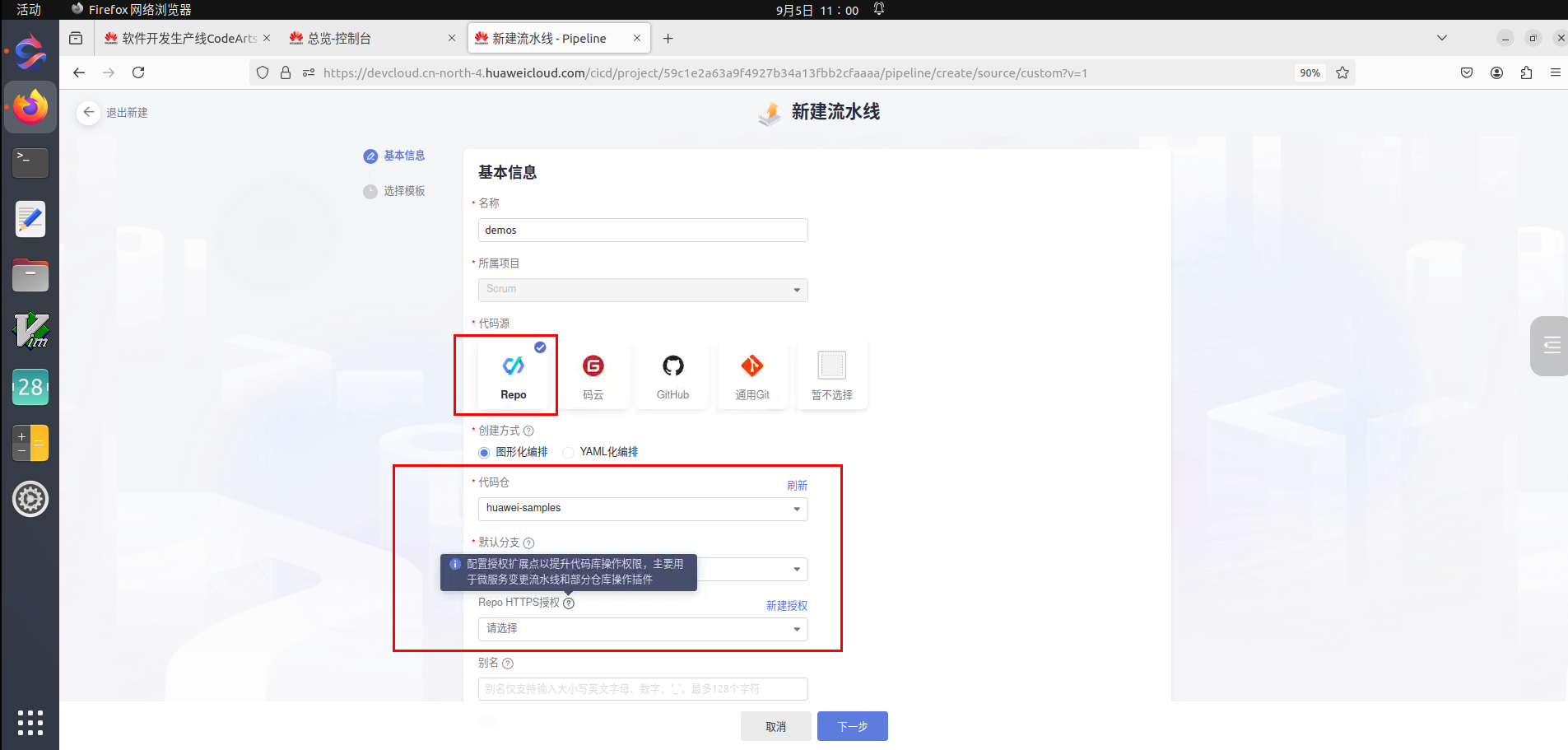Go back to previous page in Firefox
1568x750 pixels.
(79, 72)
